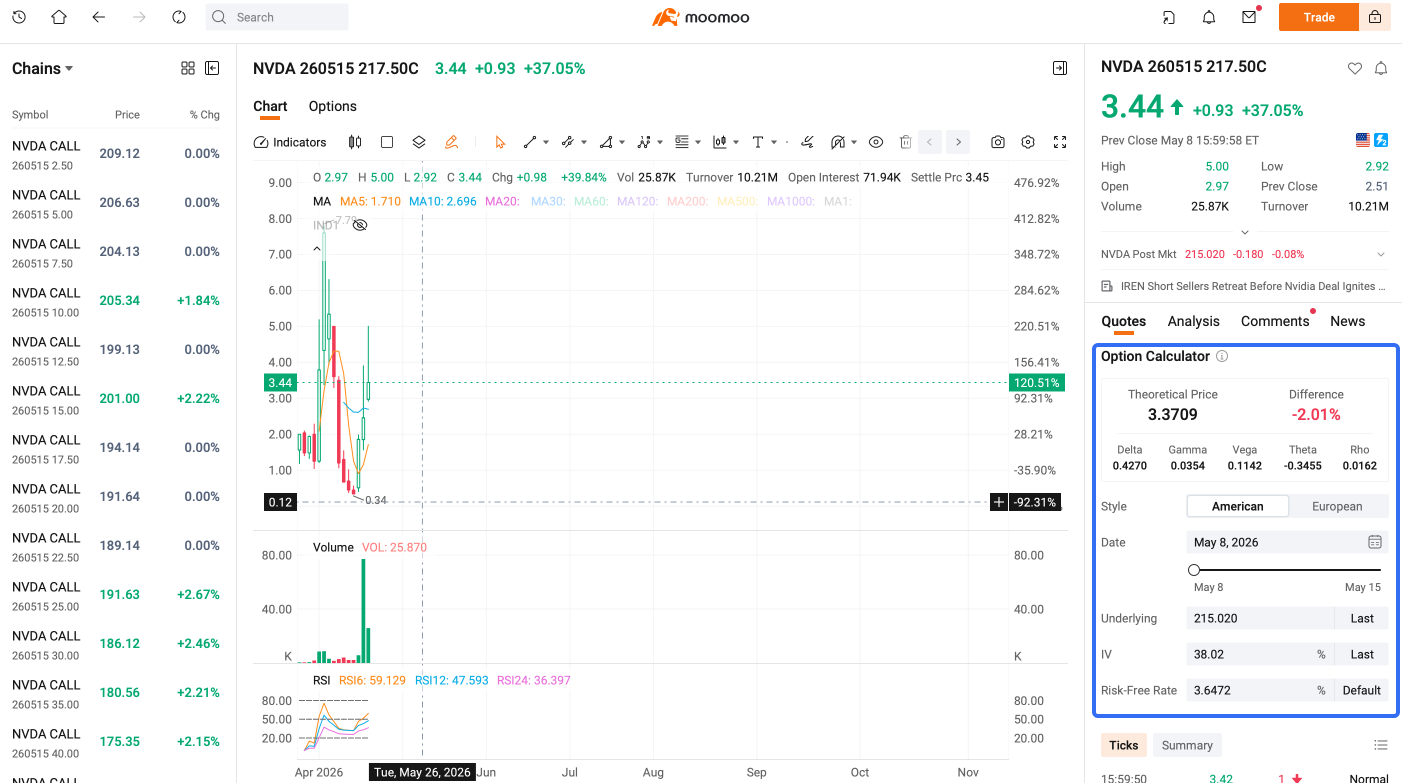The height and width of the screenshot is (783, 1402).
Task: Toggle drawings visibility eye icon in toolbar
Action: click(x=876, y=142)
